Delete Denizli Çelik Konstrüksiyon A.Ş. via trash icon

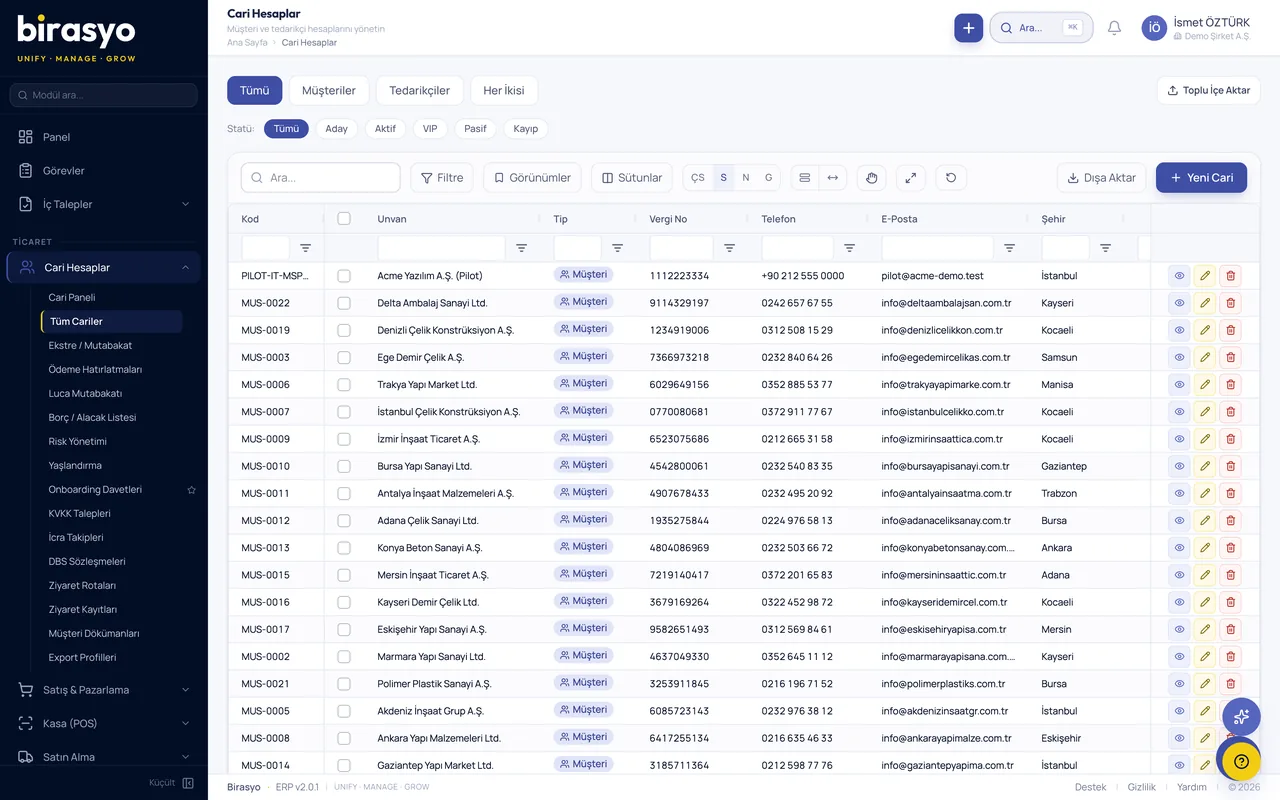[x=1230, y=330]
